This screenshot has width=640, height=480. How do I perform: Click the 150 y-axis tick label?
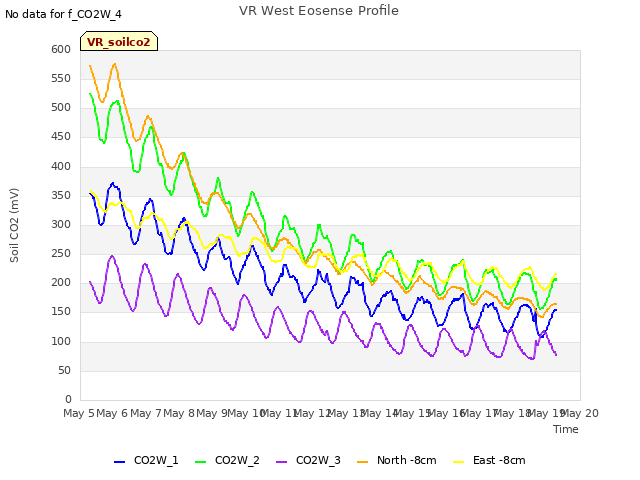tap(61, 311)
